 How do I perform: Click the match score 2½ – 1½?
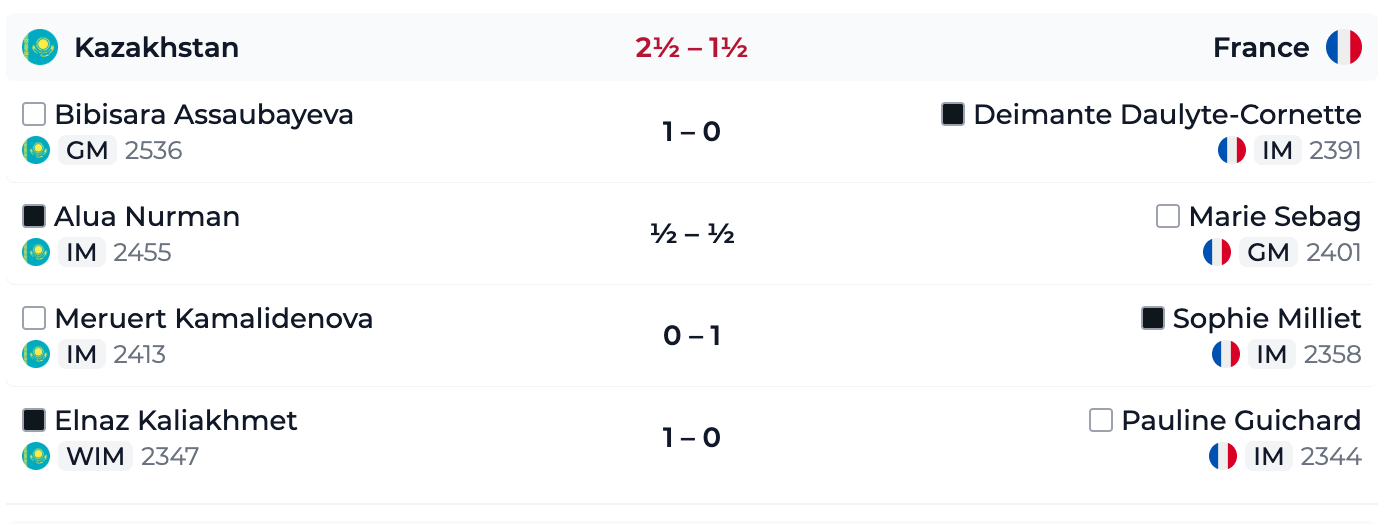(692, 47)
